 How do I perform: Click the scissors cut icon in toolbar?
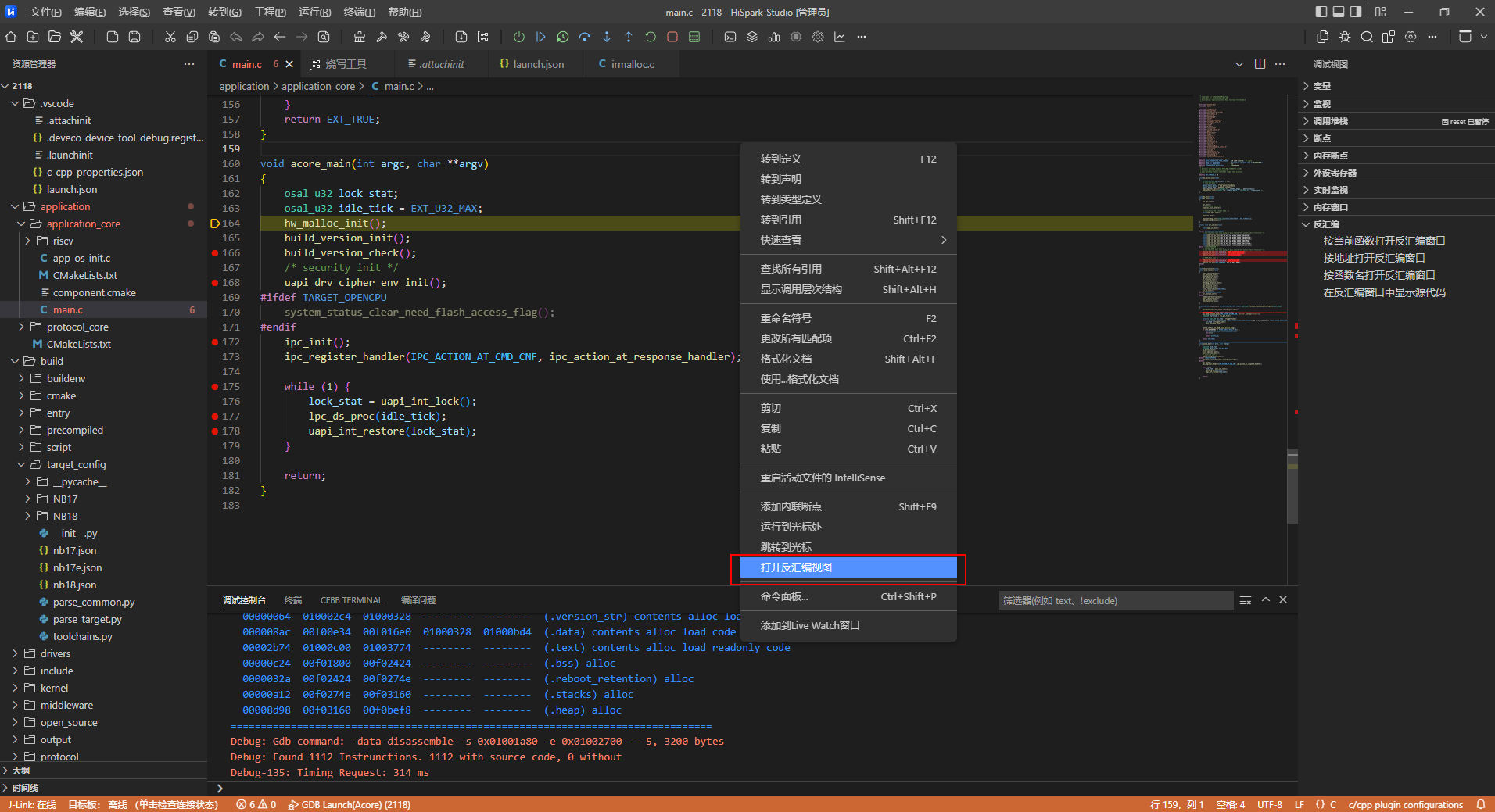[x=170, y=37]
